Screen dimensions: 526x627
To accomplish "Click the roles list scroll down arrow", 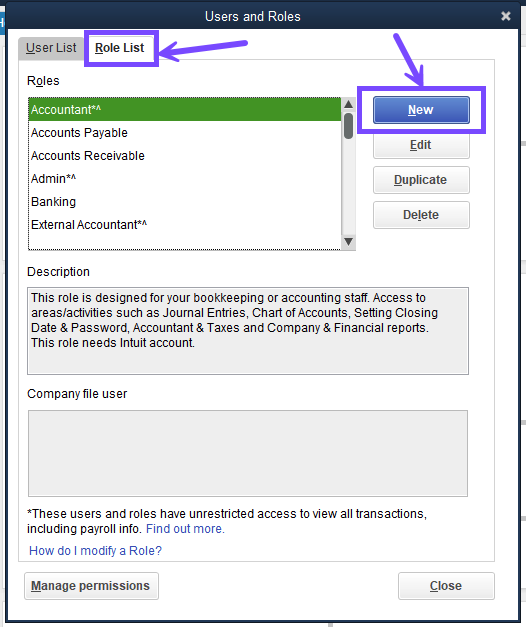I will (348, 242).
